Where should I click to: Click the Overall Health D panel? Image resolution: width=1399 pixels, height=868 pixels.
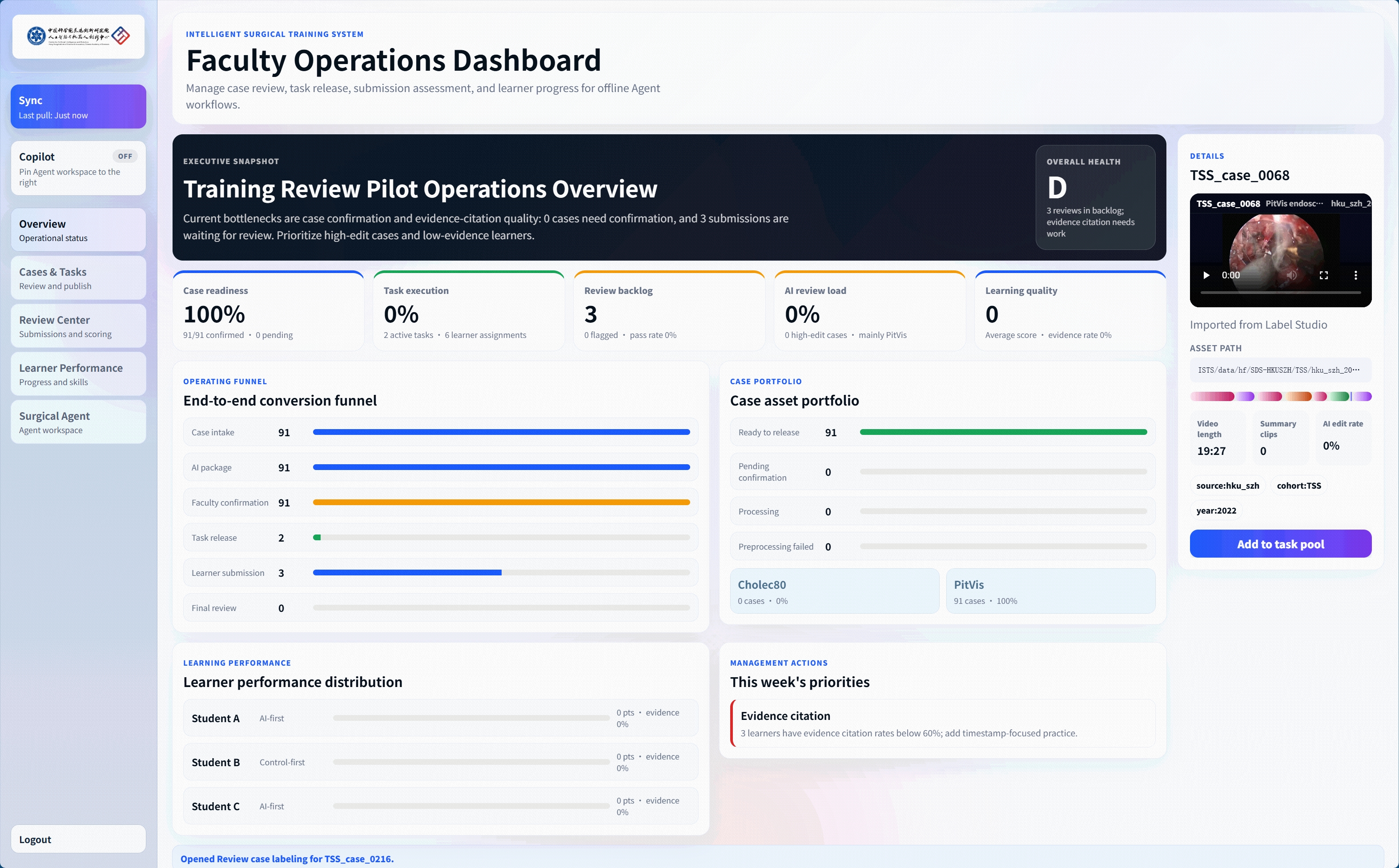[1095, 197]
